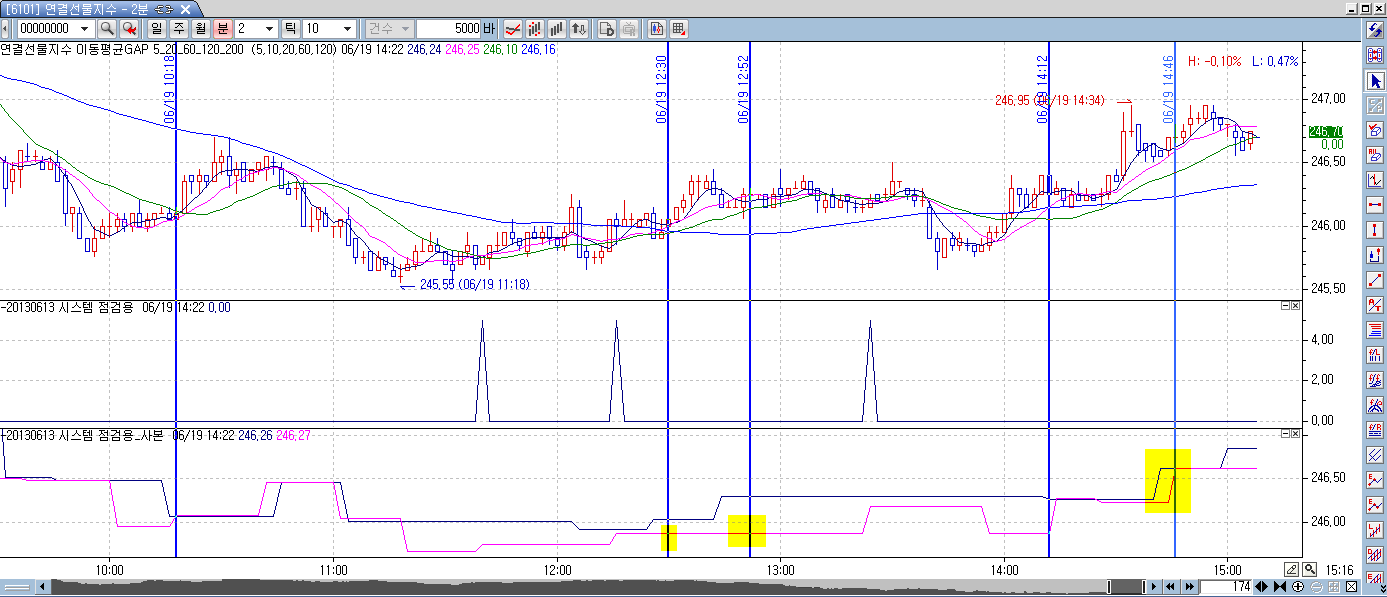Close the middle indicator pane
1387x597 pixels.
click(1296, 306)
